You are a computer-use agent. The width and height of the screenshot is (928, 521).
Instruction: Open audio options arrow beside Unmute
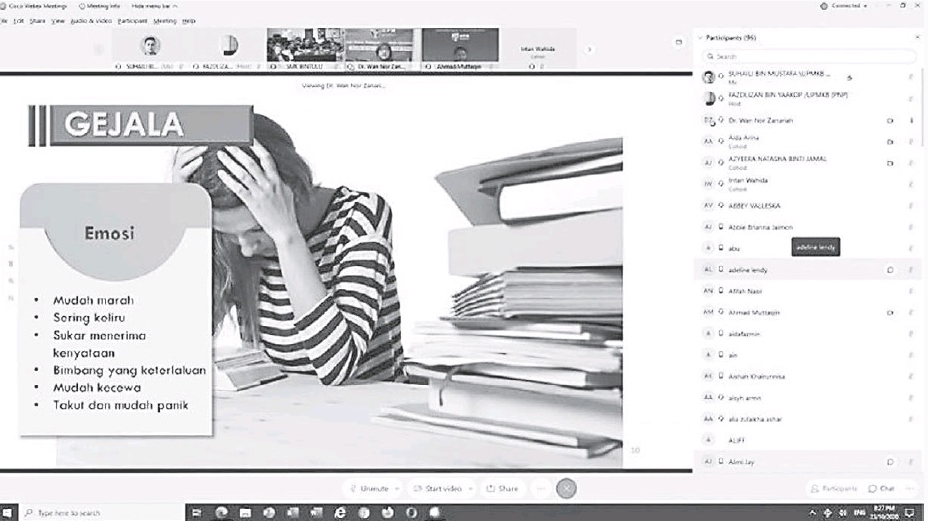point(397,488)
